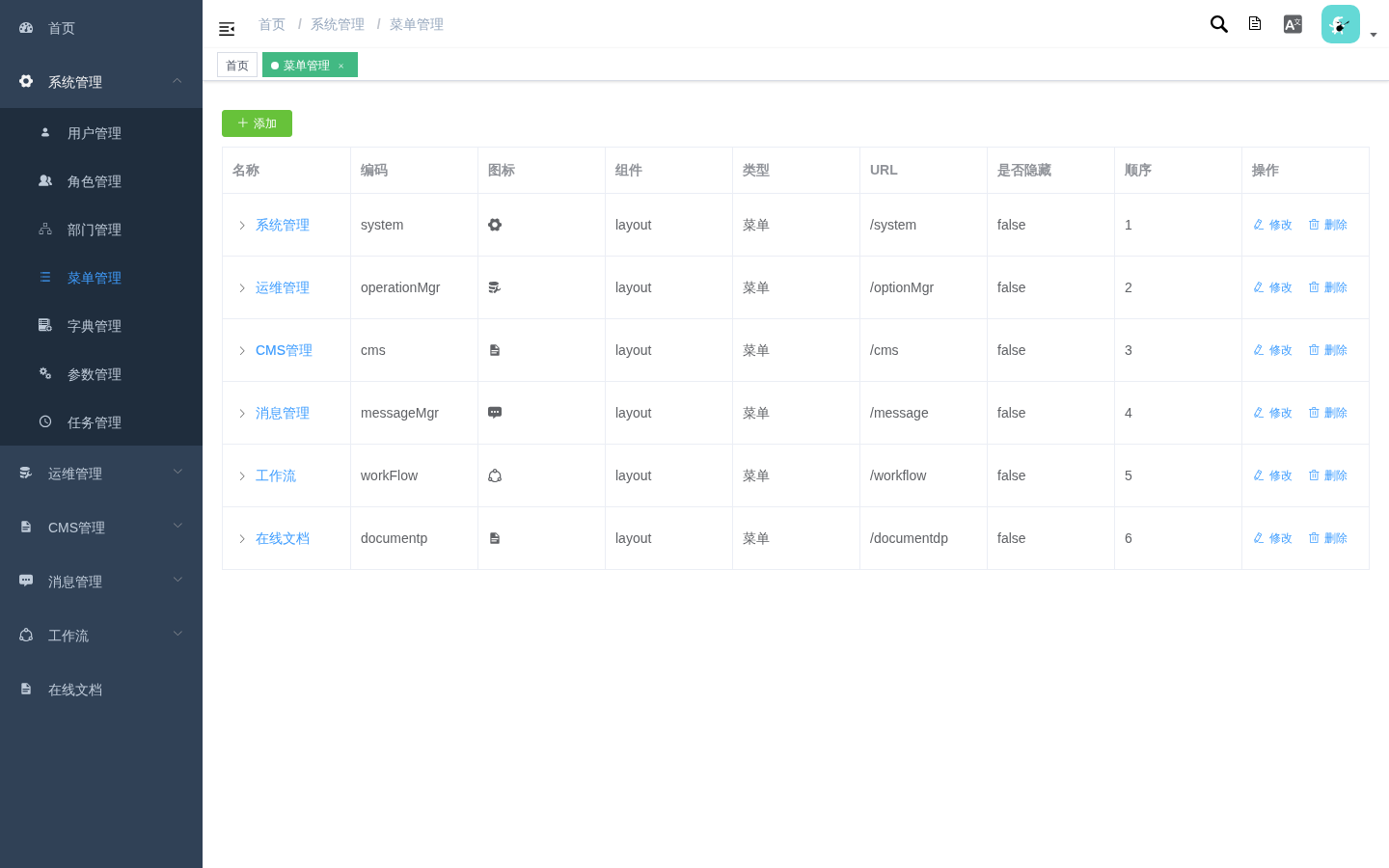This screenshot has width=1389, height=868.
Task: Open the language translation icon
Action: click(x=1293, y=24)
